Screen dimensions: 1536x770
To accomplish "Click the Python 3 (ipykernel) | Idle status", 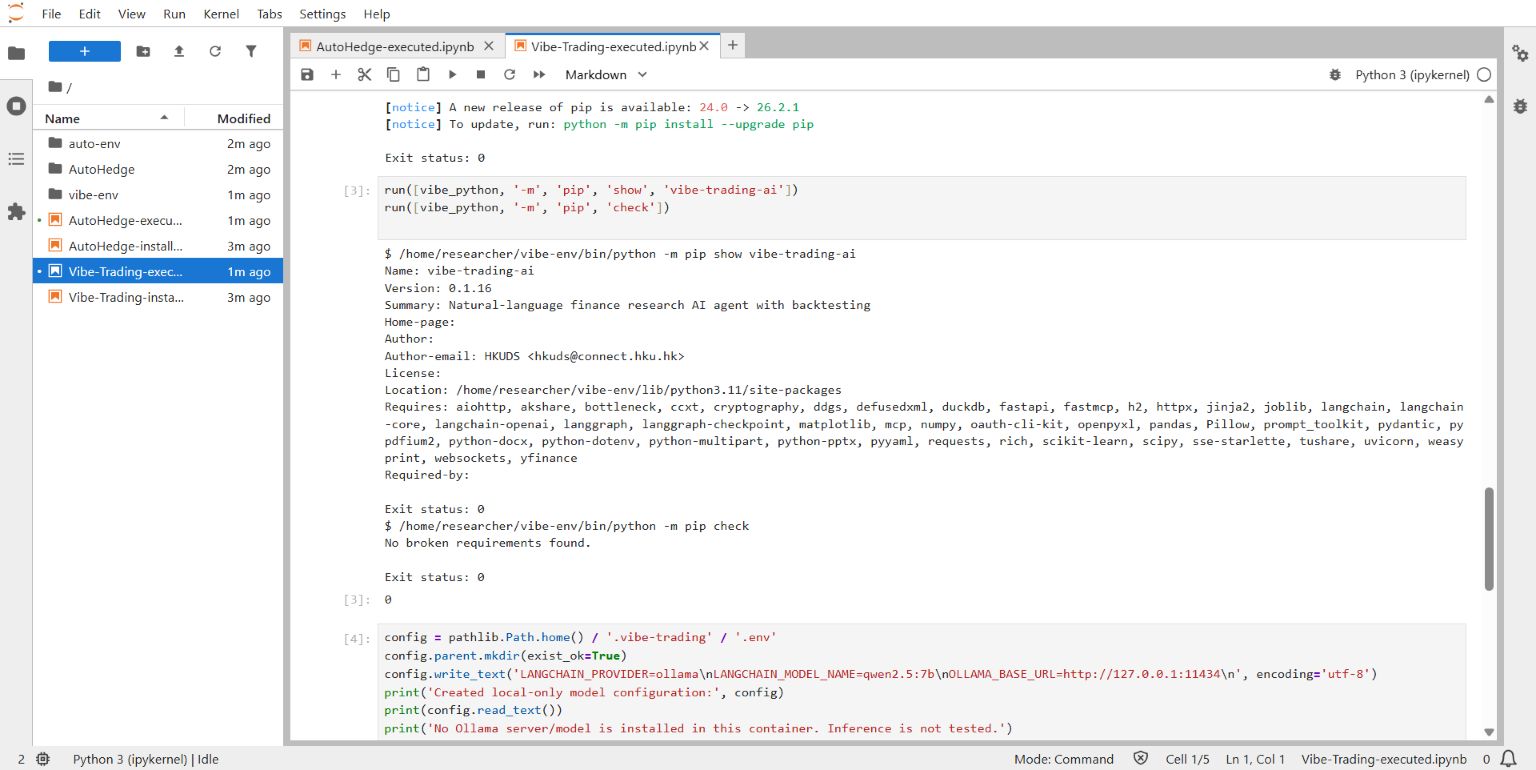I will pyautogui.click(x=145, y=759).
